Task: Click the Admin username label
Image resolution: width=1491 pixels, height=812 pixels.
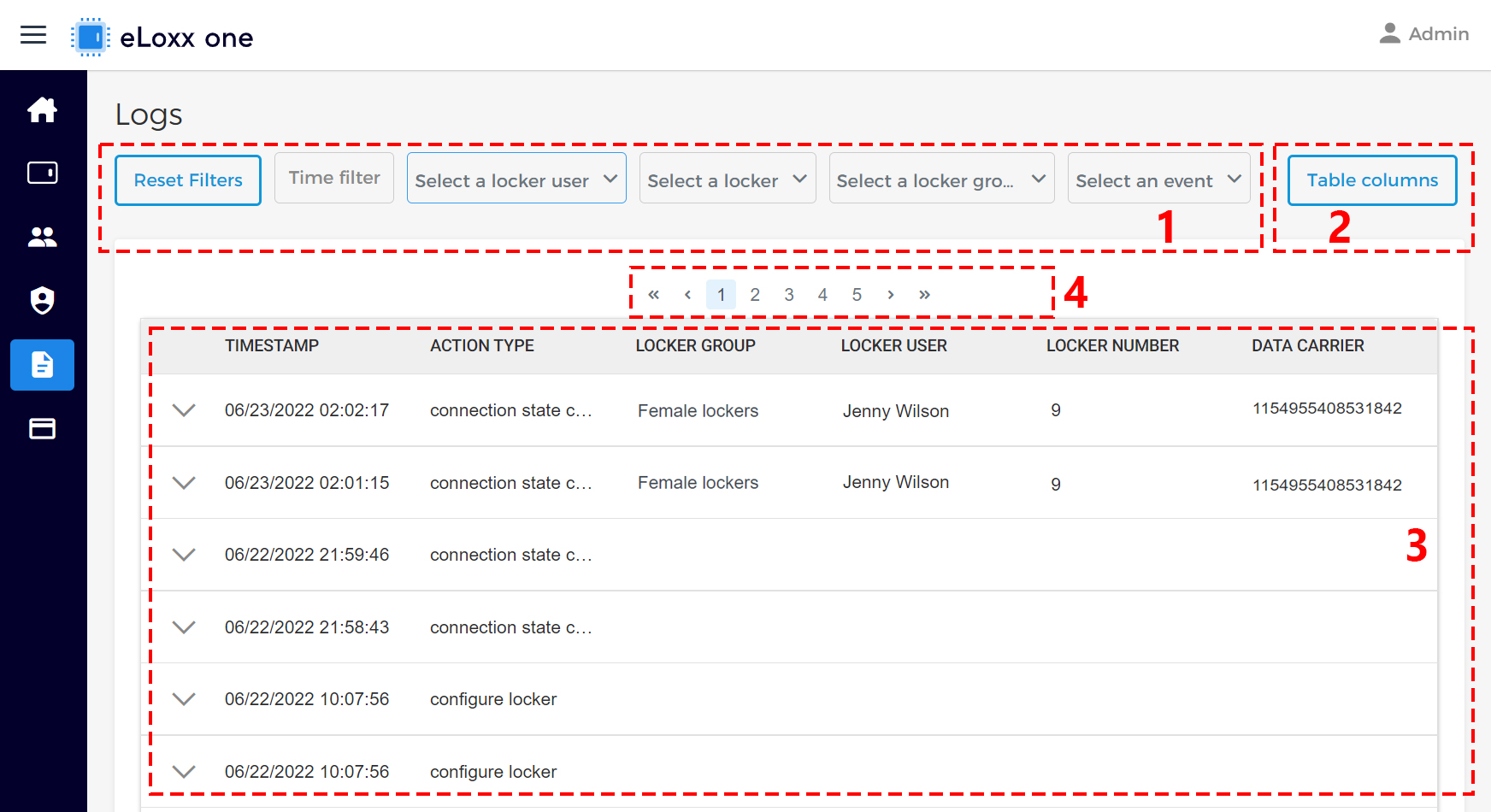Action: (1439, 33)
